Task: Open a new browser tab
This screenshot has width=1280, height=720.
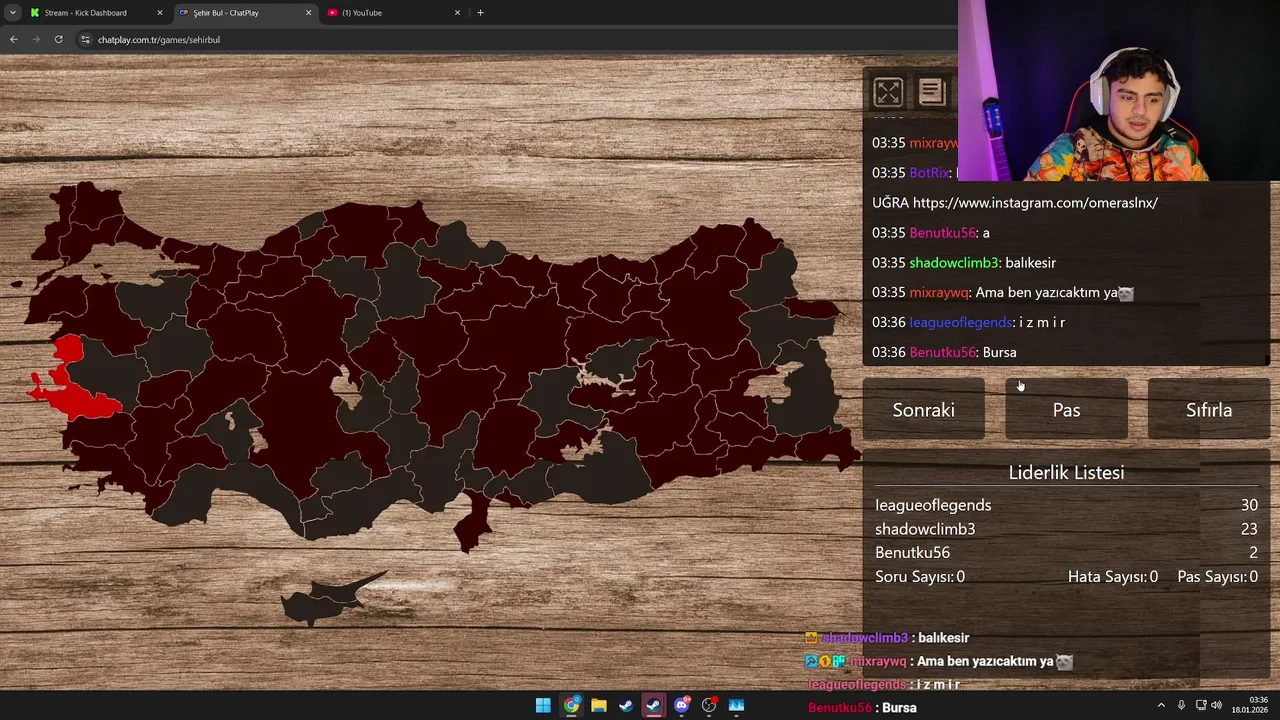Action: pyautogui.click(x=480, y=13)
